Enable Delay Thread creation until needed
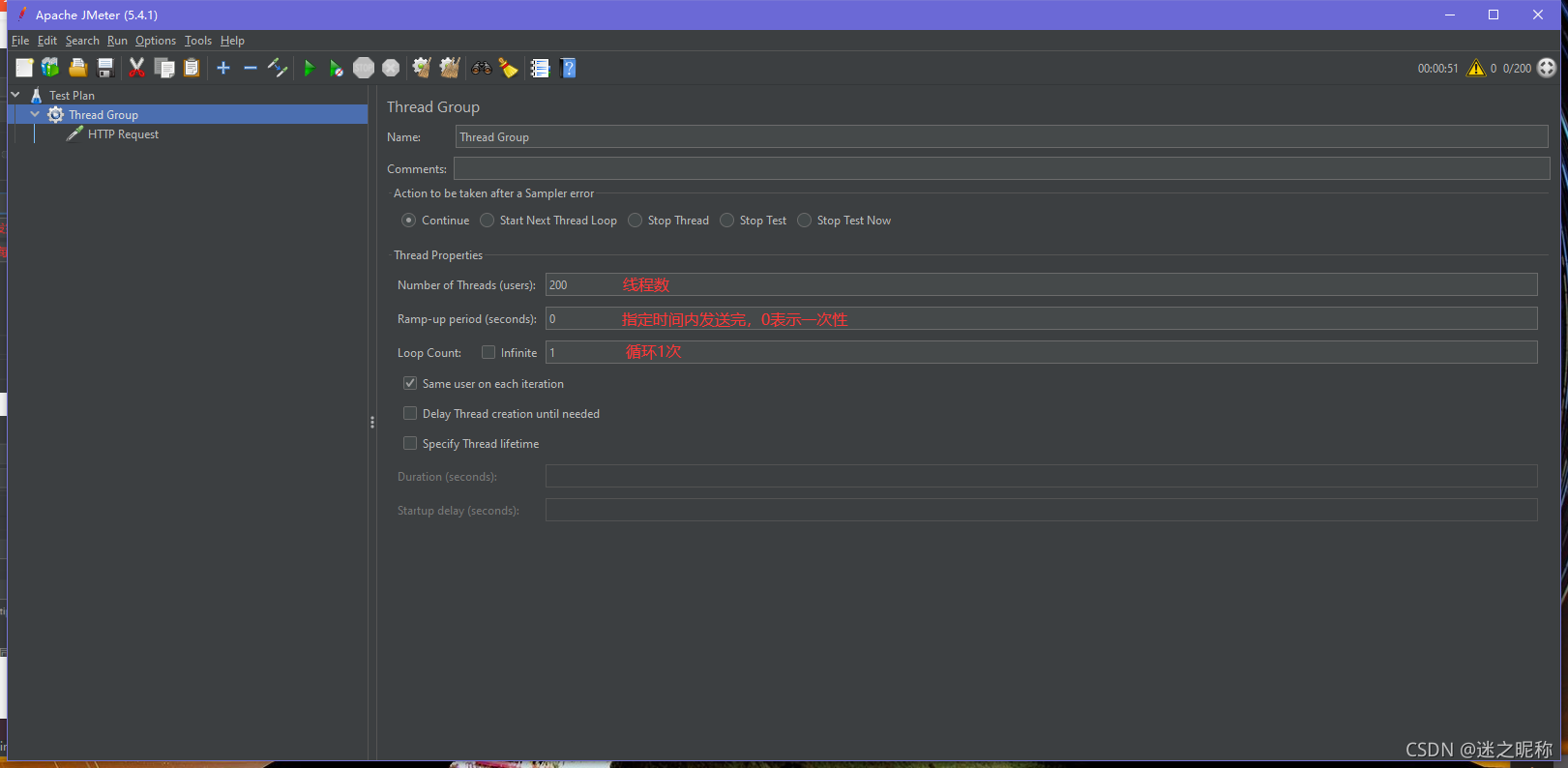This screenshot has width=1568, height=768. [x=410, y=414]
